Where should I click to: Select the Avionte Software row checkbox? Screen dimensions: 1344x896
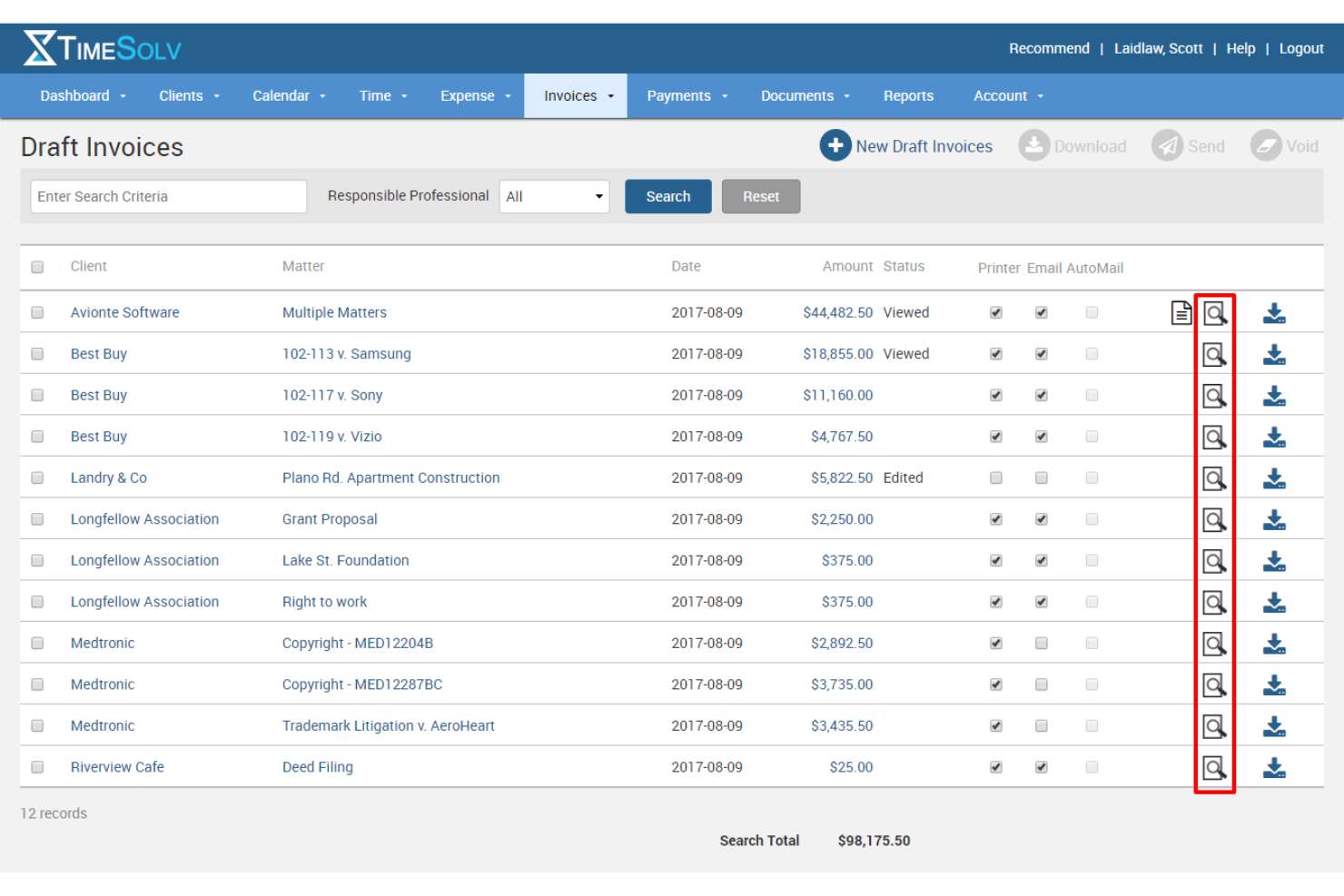(x=37, y=312)
